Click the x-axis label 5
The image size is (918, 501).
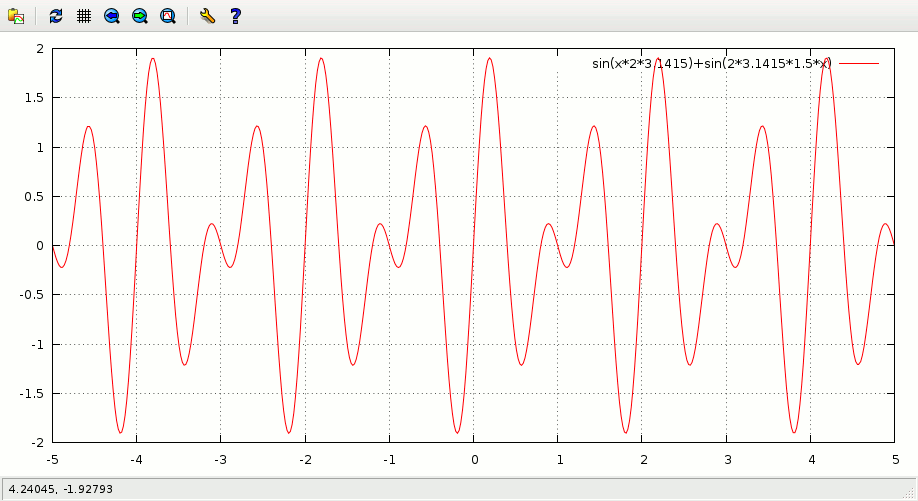click(896, 460)
